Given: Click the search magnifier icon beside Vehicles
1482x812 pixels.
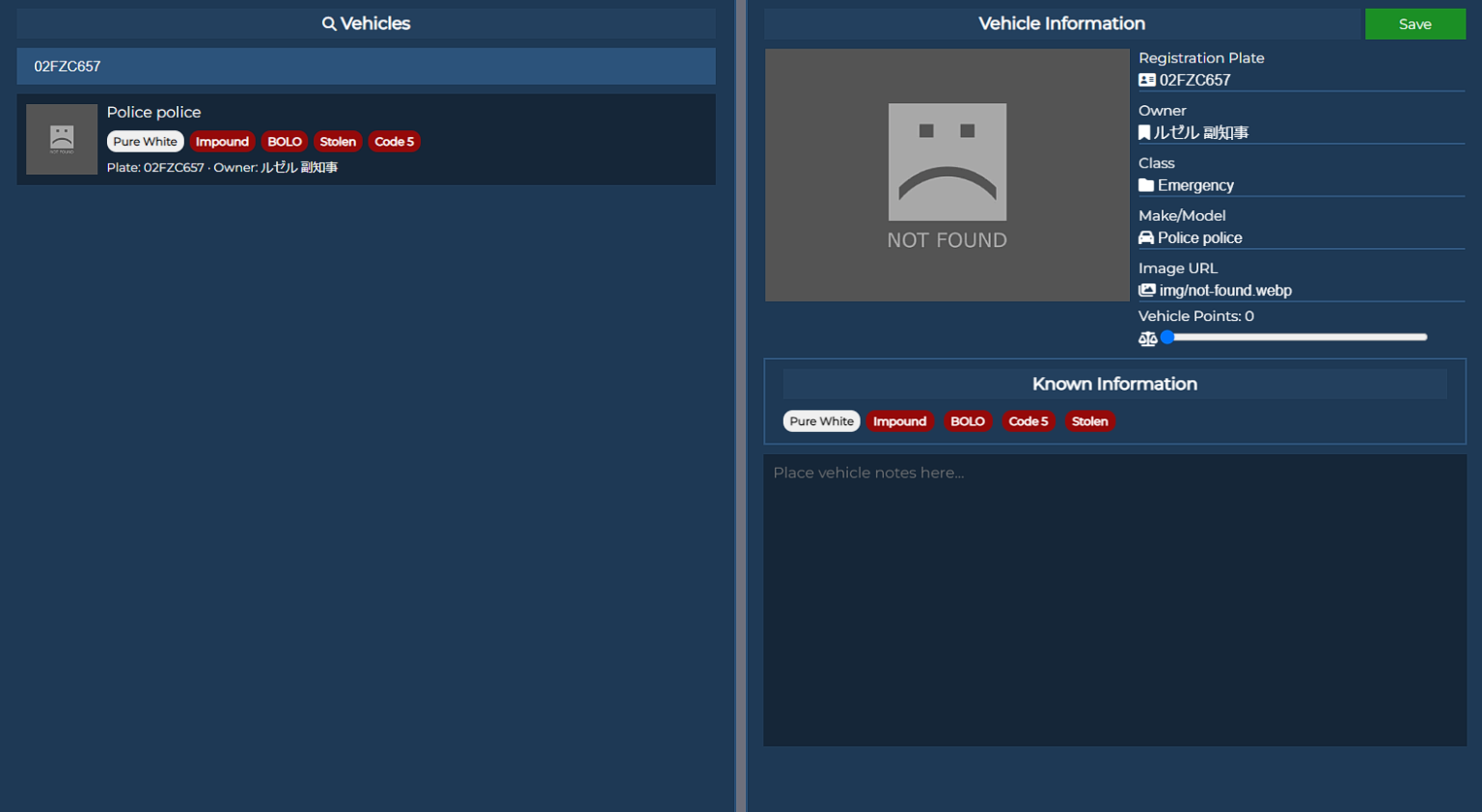Looking at the screenshot, I should pos(329,24).
